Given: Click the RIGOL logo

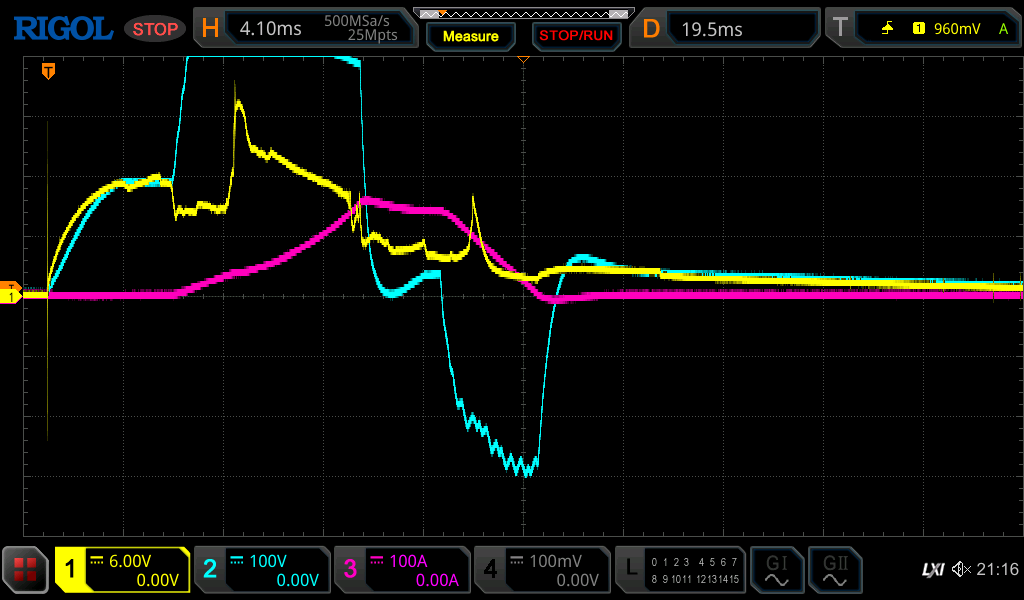Looking at the screenshot, I should [62, 29].
